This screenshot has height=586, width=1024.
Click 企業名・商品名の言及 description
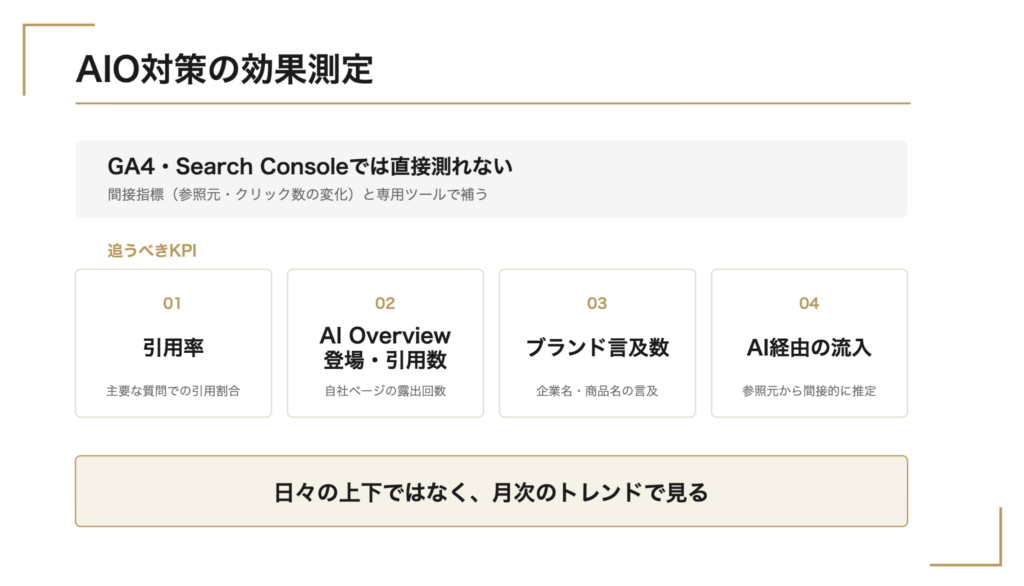coord(597,391)
